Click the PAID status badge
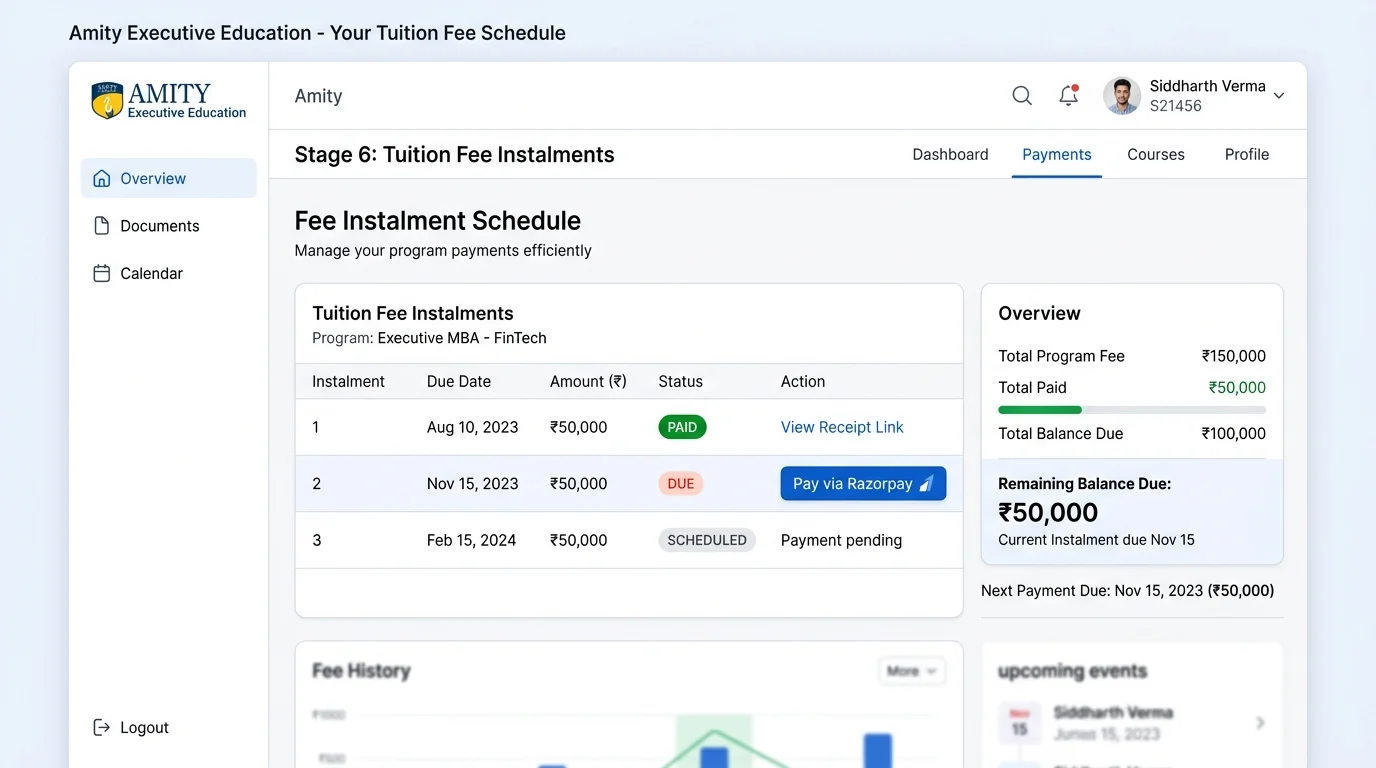Screen dimensions: 1376x768 (x=682, y=427)
